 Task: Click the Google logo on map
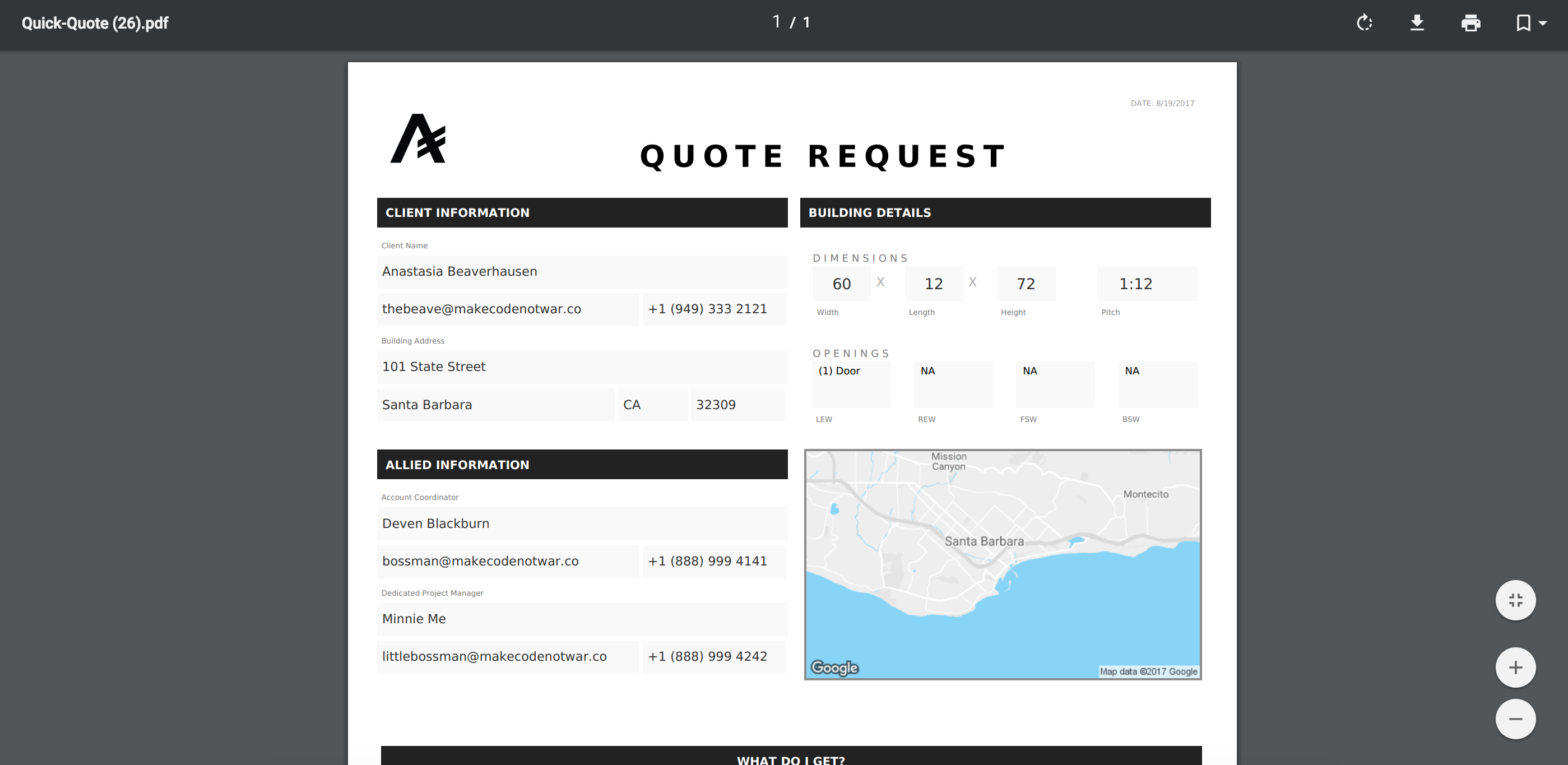coord(834,667)
